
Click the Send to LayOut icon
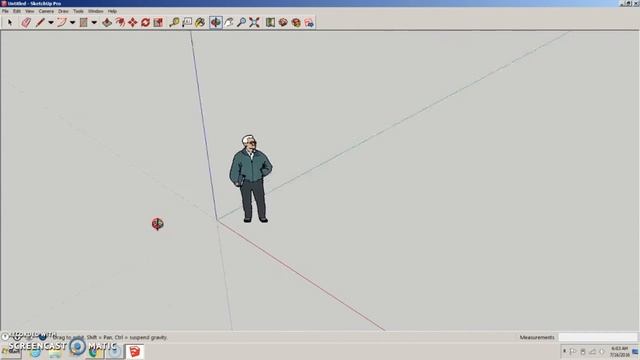(x=309, y=22)
